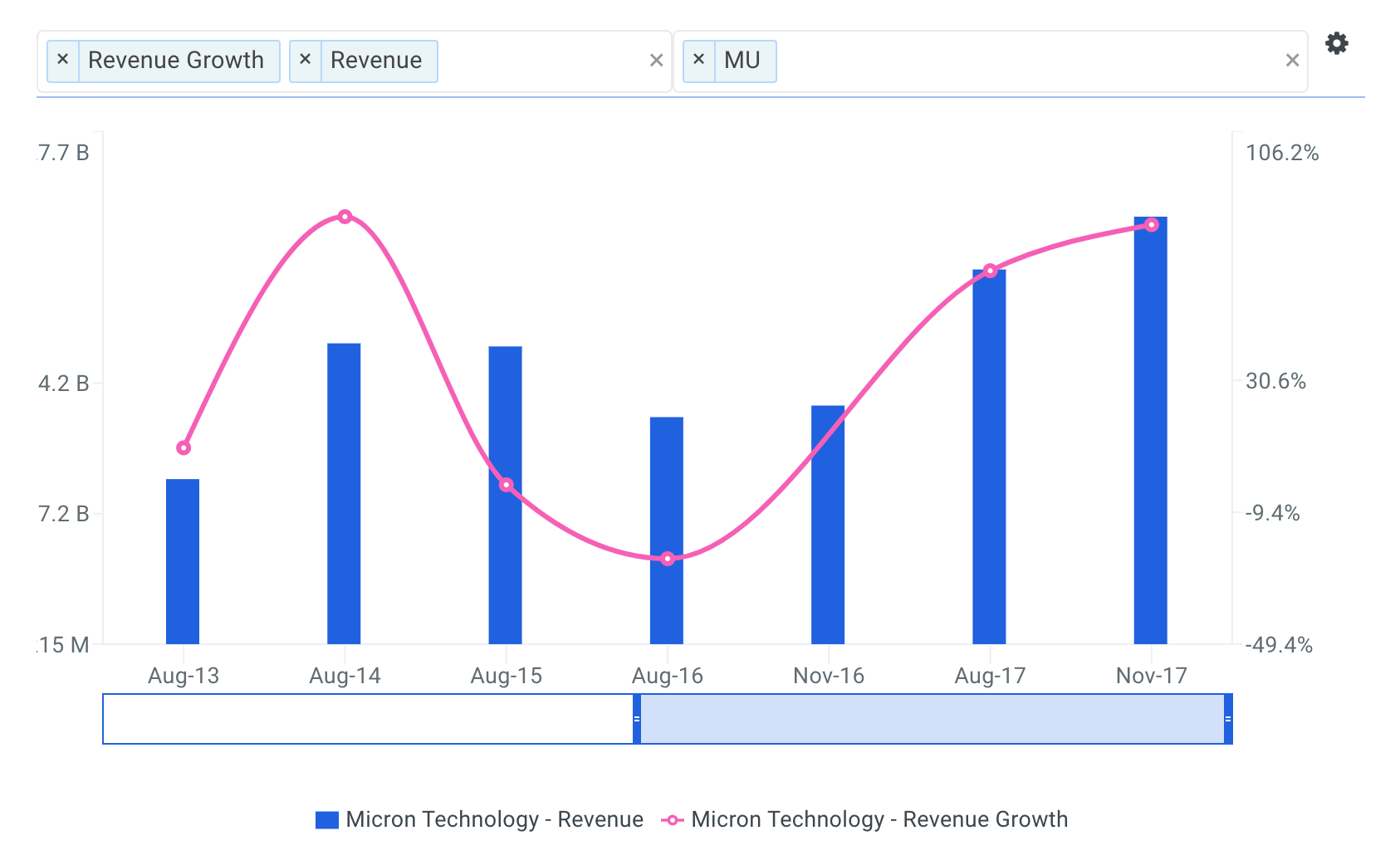Click the Nov-16 revenue bar

tap(828, 525)
